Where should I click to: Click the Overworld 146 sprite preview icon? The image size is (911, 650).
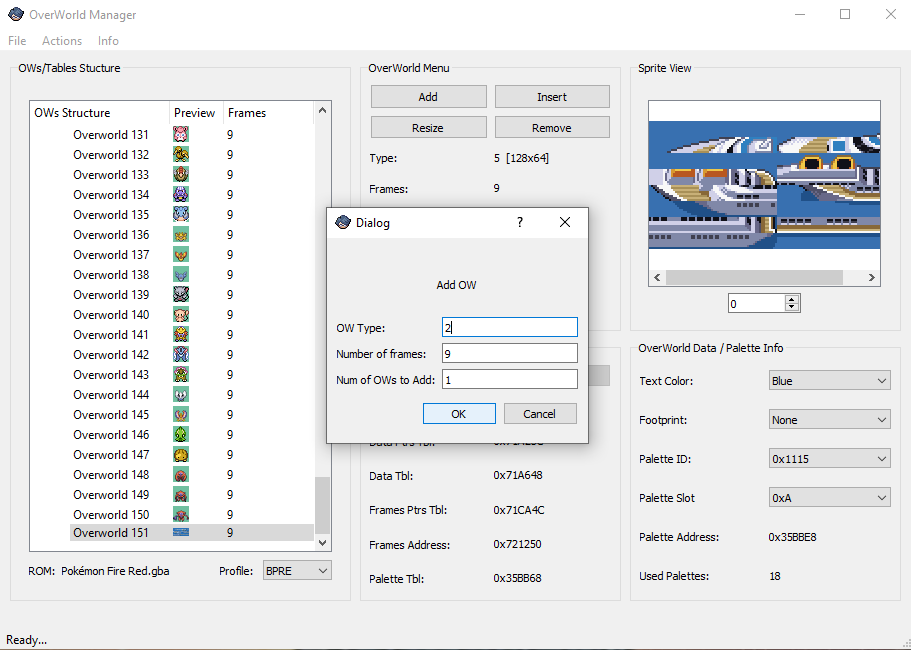pos(181,435)
